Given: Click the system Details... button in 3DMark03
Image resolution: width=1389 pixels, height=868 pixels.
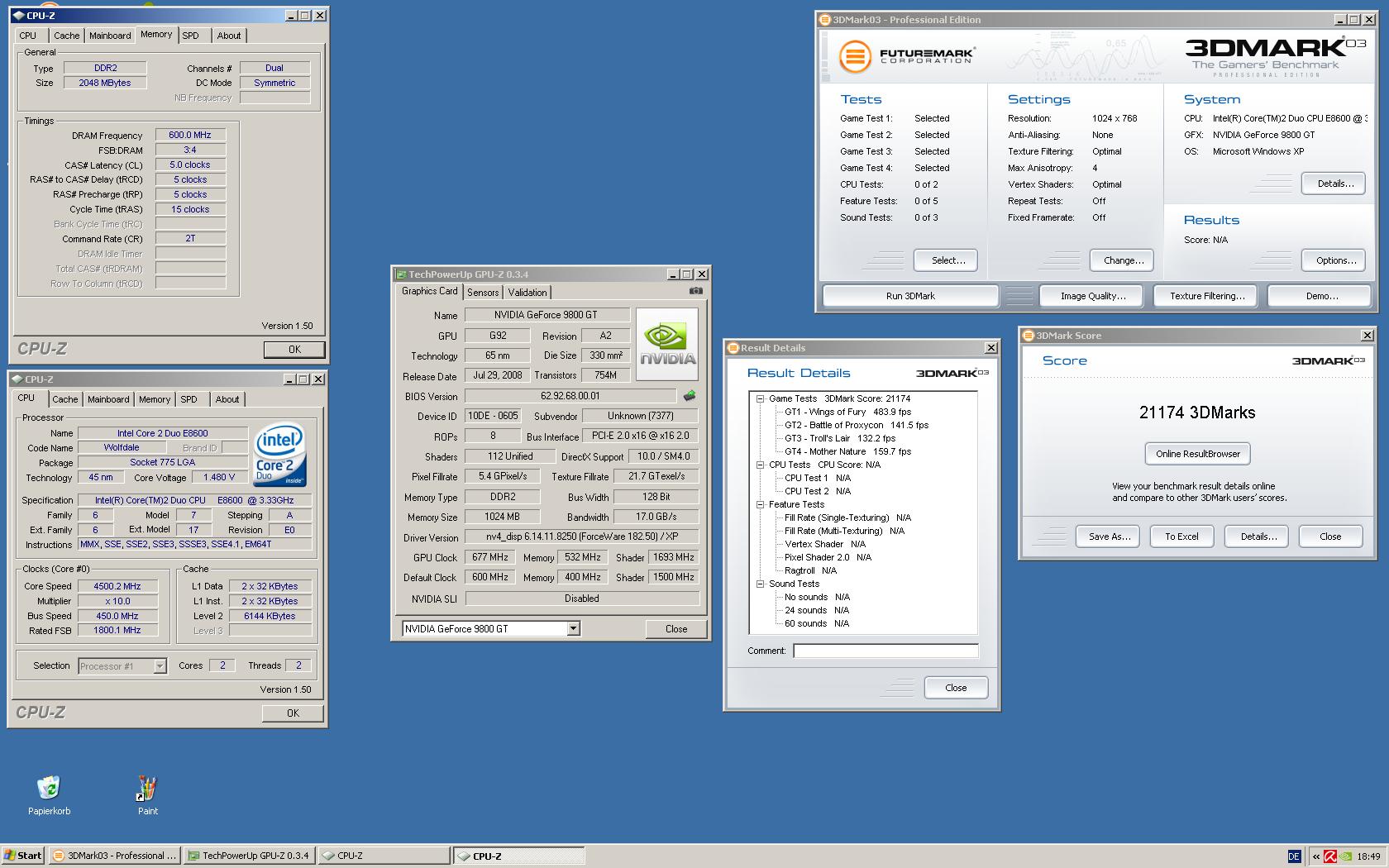Looking at the screenshot, I should 1335,184.
